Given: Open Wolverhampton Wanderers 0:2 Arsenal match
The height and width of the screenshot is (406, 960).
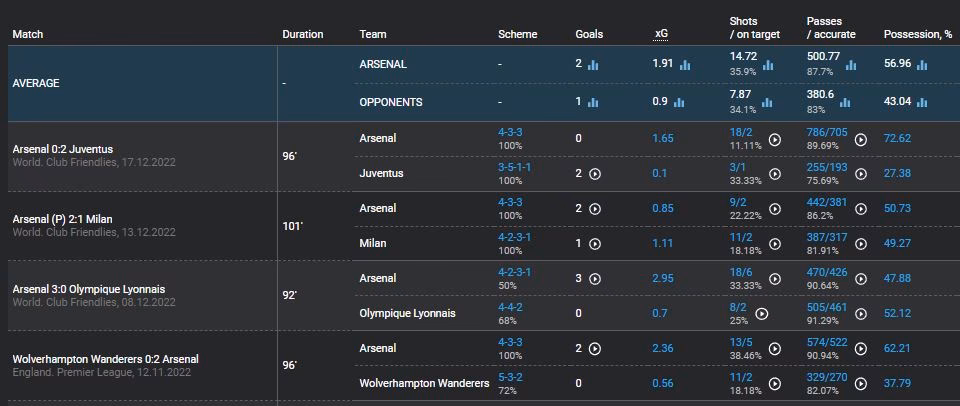Looking at the screenshot, I should (x=105, y=359).
